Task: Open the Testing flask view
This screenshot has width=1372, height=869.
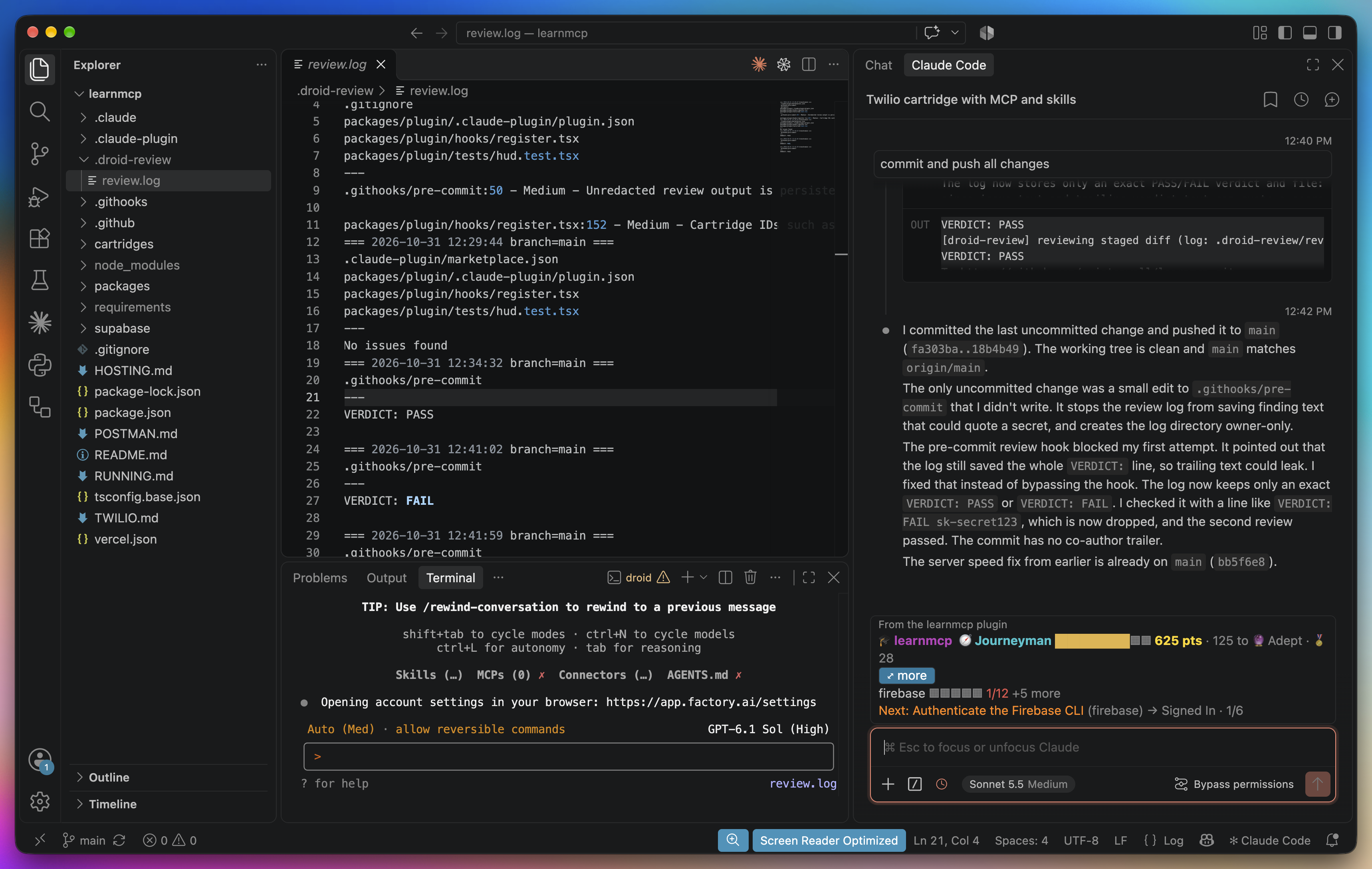Action: coord(39,280)
